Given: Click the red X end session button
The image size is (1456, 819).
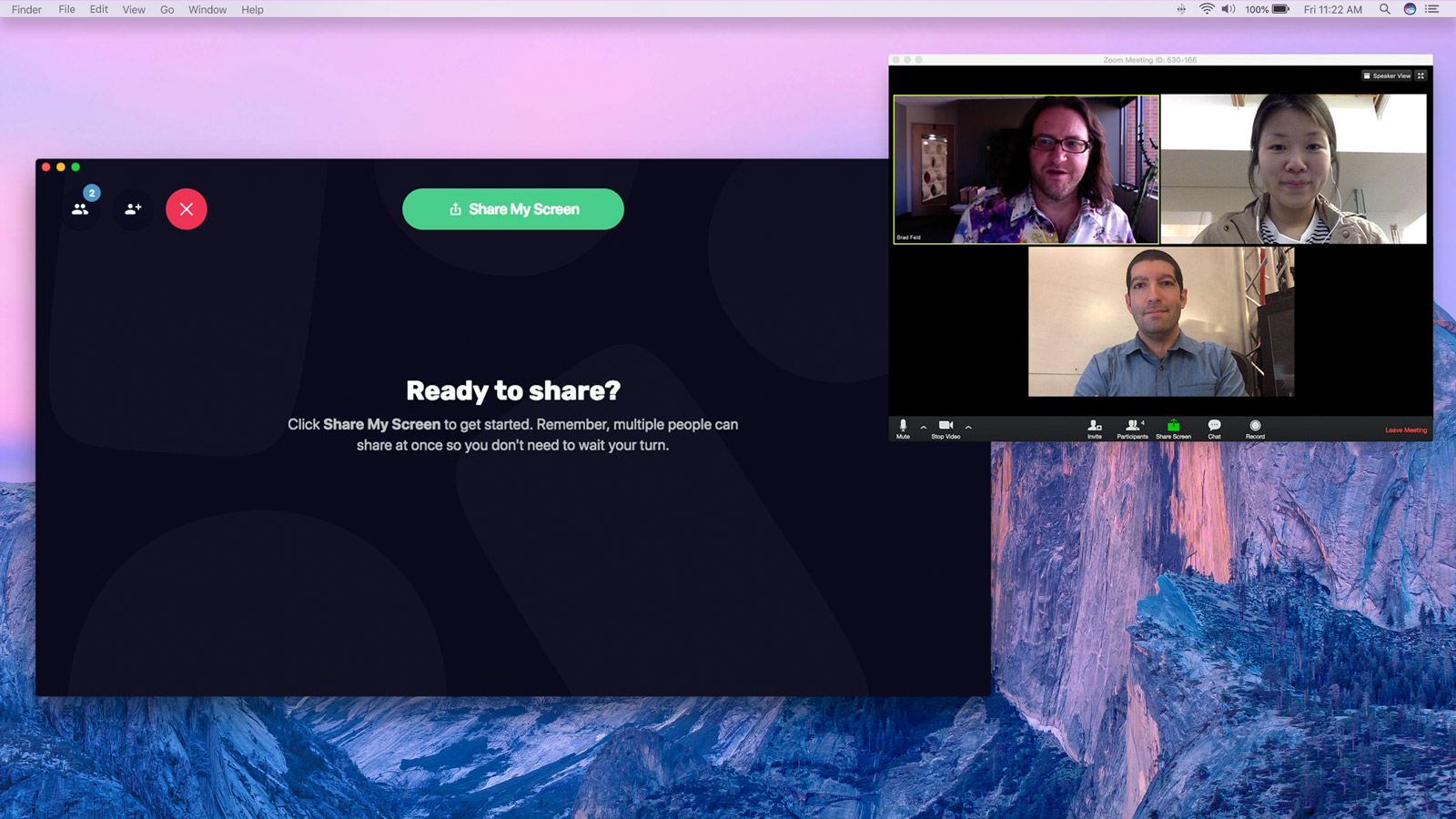Looking at the screenshot, I should (x=187, y=208).
